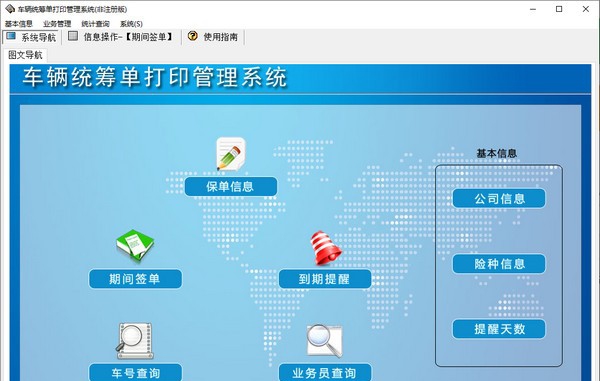
Task: Open the 系统(S) menu
Action: (x=131, y=24)
